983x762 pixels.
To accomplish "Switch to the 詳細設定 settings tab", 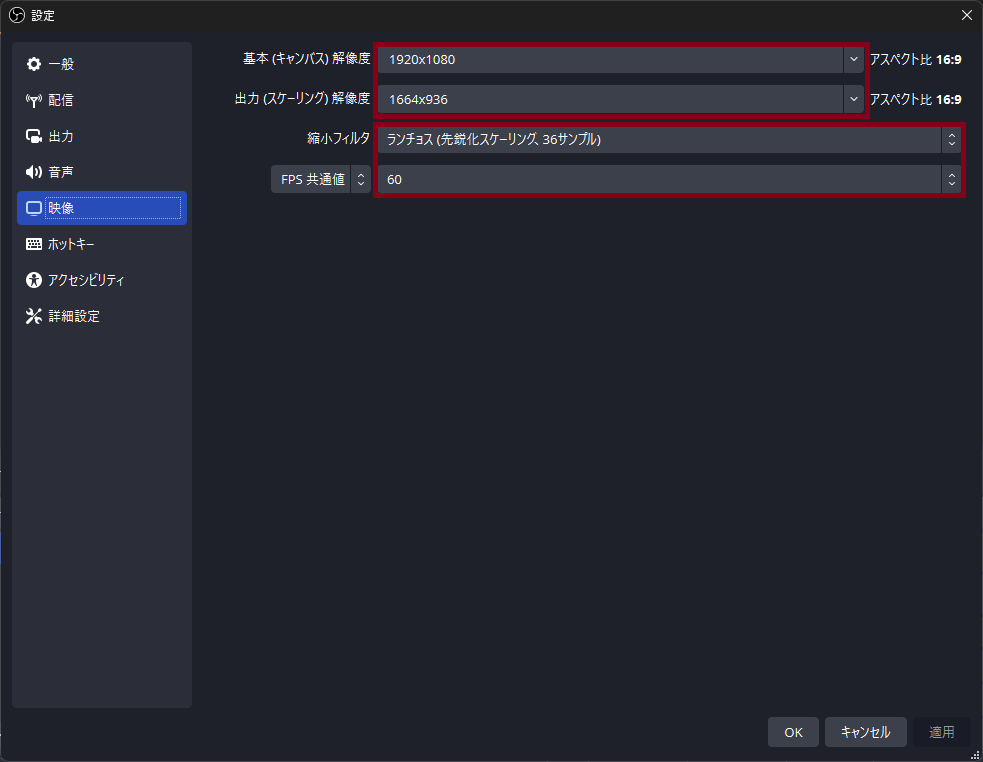I will pyautogui.click(x=74, y=316).
